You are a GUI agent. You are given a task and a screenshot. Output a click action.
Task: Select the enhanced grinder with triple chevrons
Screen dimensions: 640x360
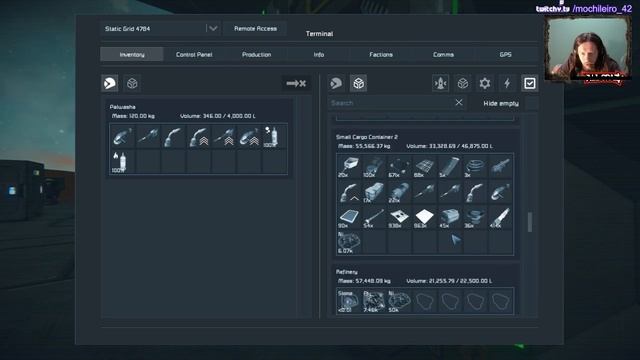[x=249, y=136]
